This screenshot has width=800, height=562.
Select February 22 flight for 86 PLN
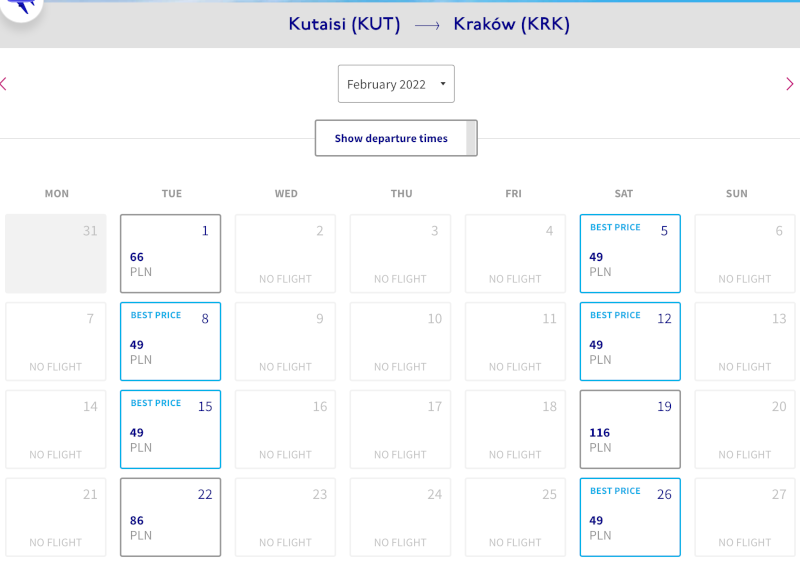tap(170, 517)
